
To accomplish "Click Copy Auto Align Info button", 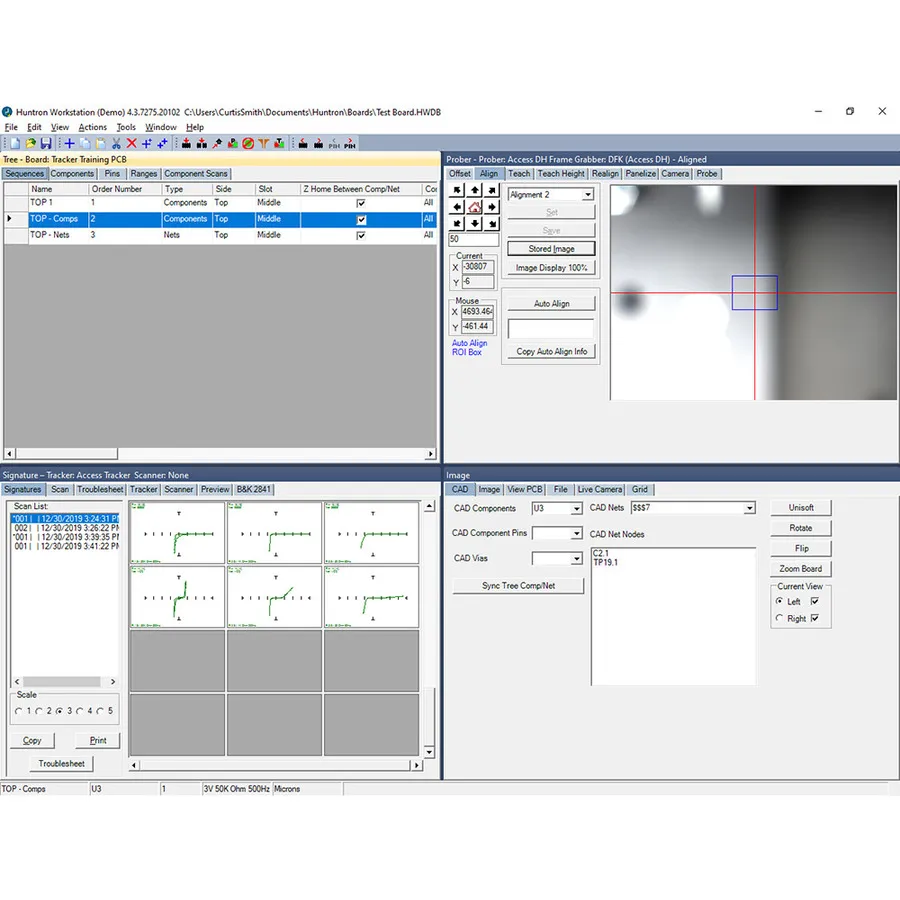I will 551,351.
